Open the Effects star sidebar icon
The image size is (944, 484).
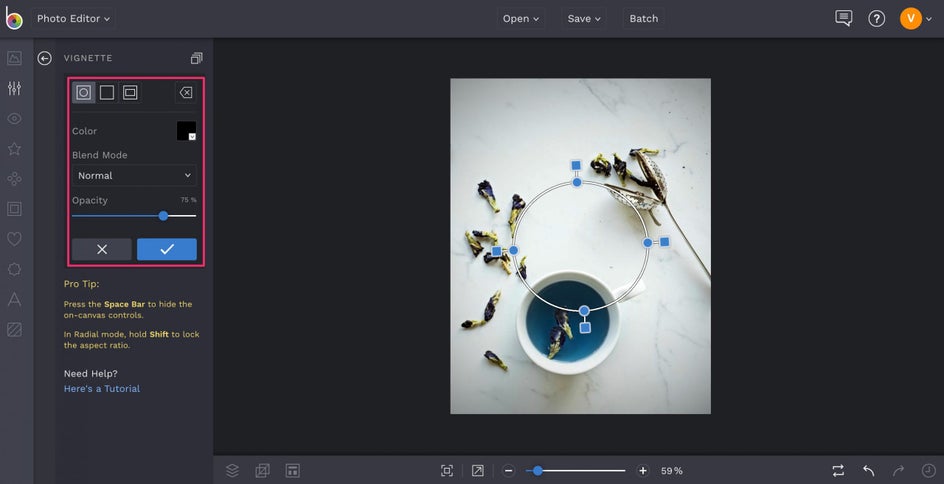pos(14,149)
